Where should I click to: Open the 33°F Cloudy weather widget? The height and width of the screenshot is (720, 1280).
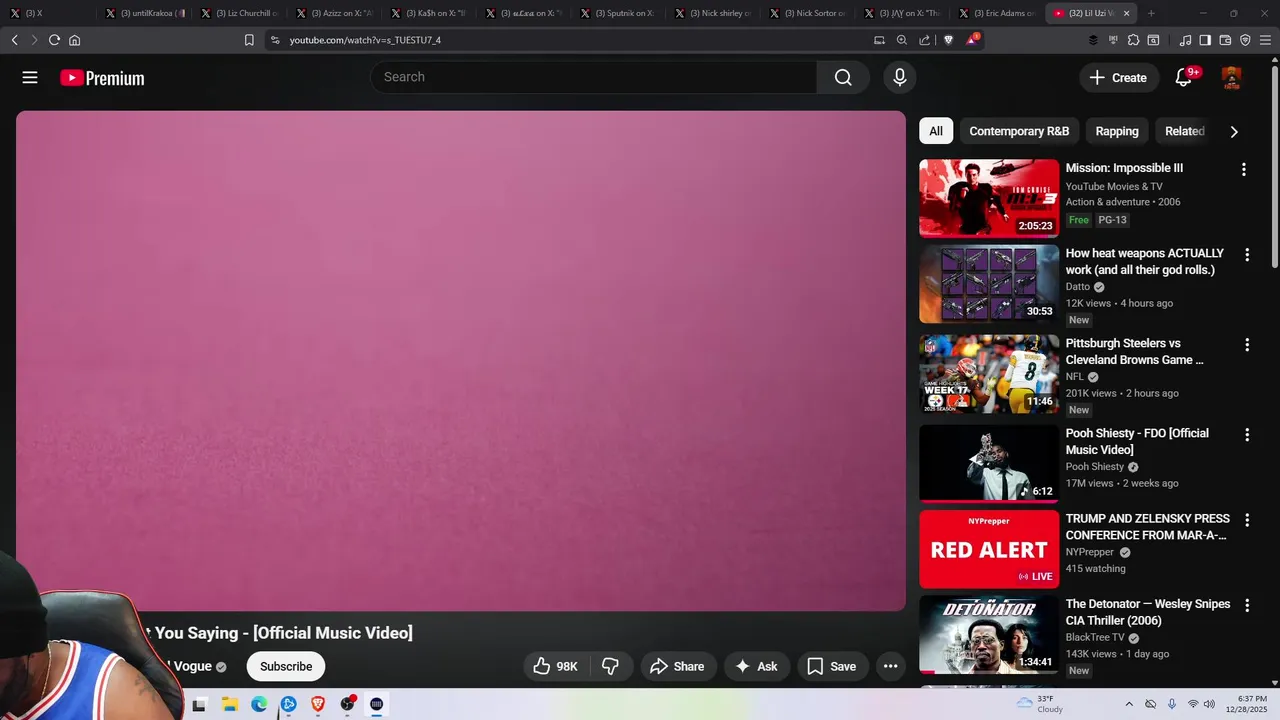[x=1039, y=704]
